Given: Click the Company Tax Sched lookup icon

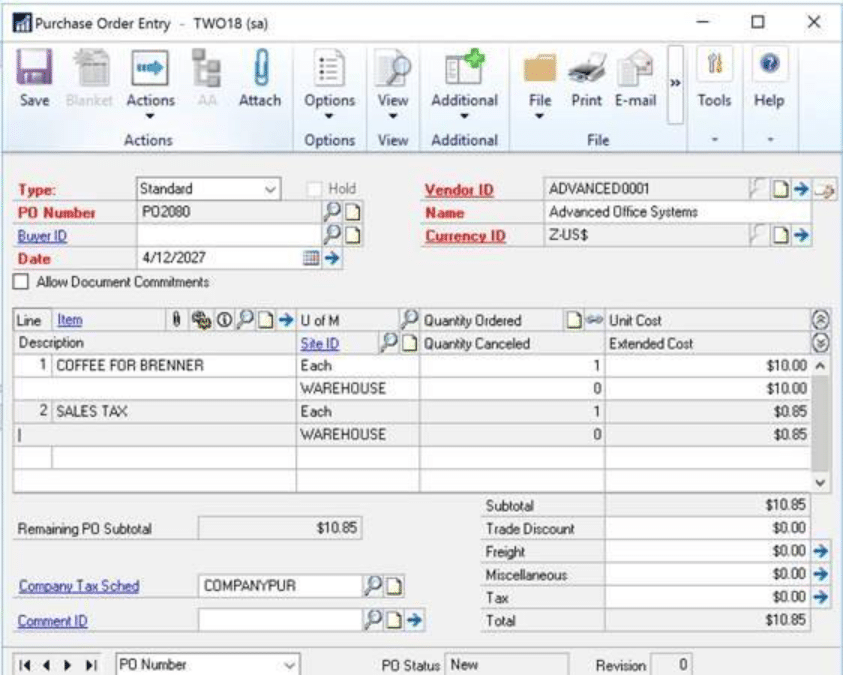Looking at the screenshot, I should [371, 586].
